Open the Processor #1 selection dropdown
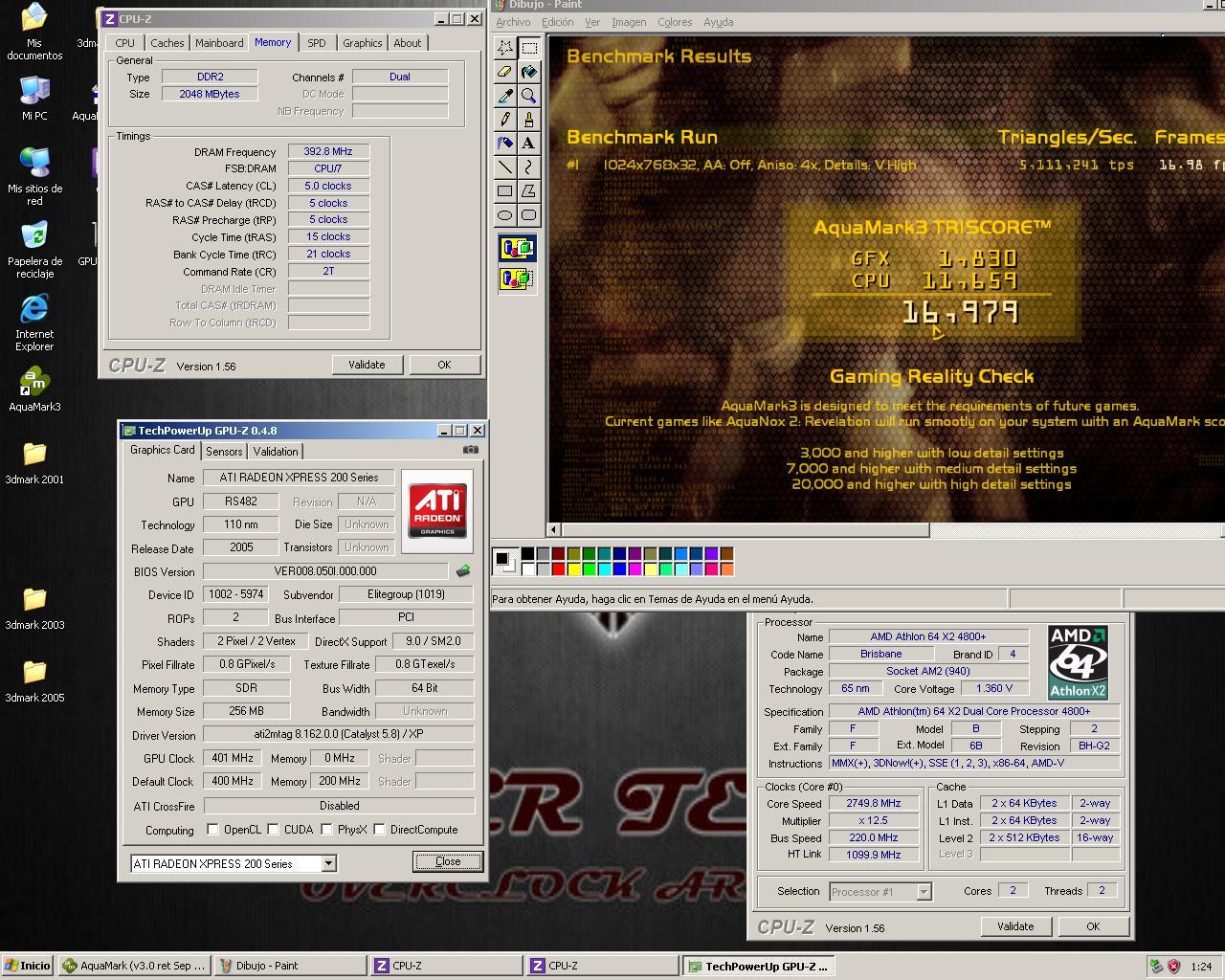The width and height of the screenshot is (1225, 980). 924,892
